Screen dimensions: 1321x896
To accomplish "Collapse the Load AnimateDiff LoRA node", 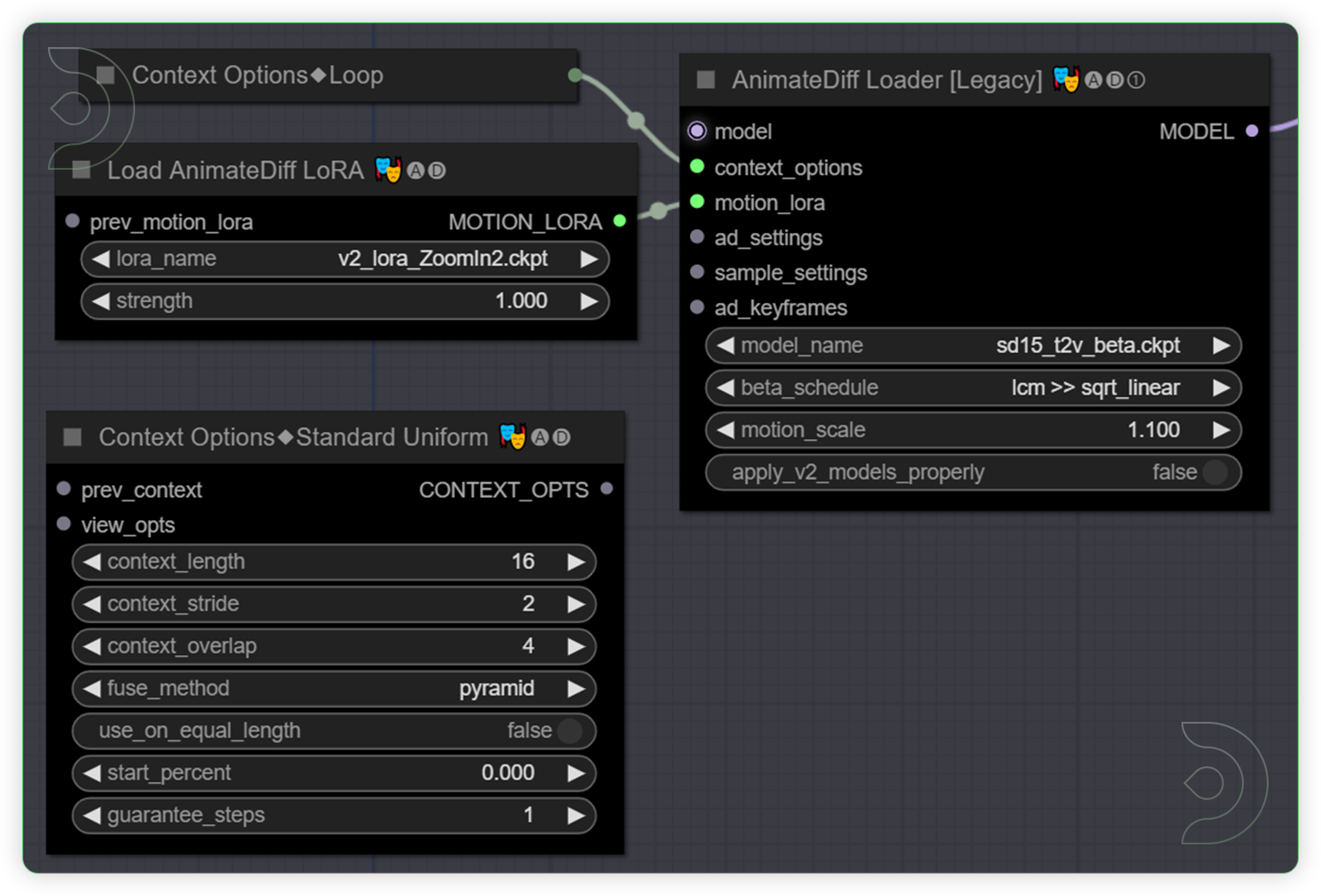I will (82, 171).
